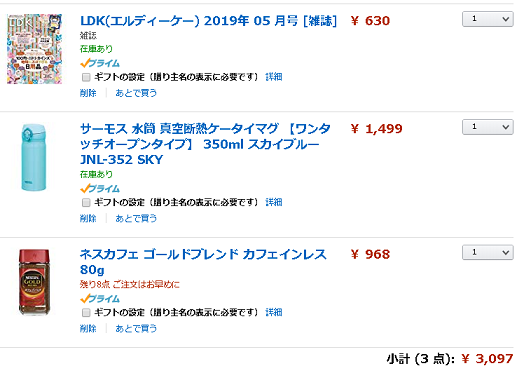Viewport: 531px width, 373px height.
Task: Click the Nescafe Gold Blend jar image
Action: click(x=34, y=282)
